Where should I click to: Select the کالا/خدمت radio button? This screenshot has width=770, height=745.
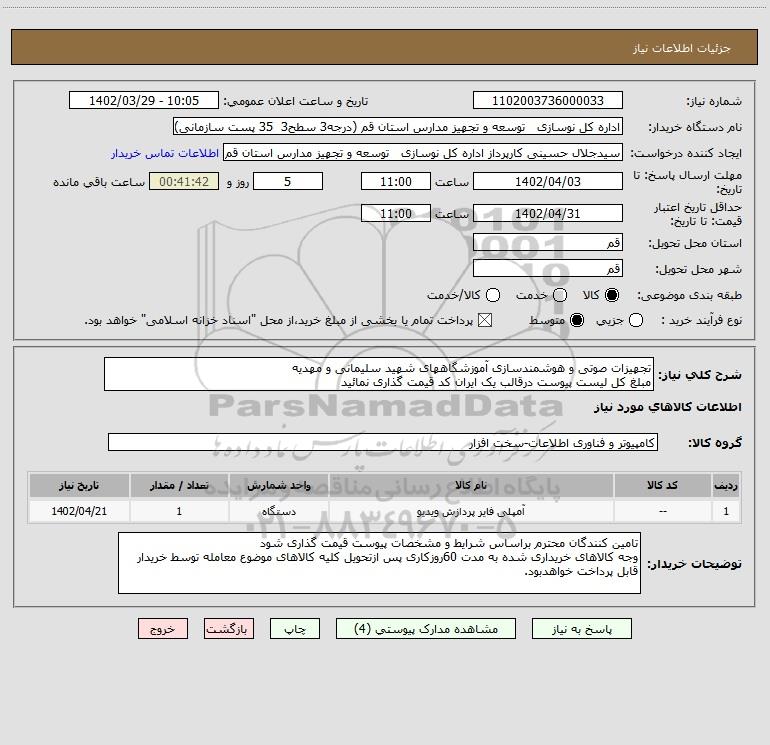tap(493, 295)
